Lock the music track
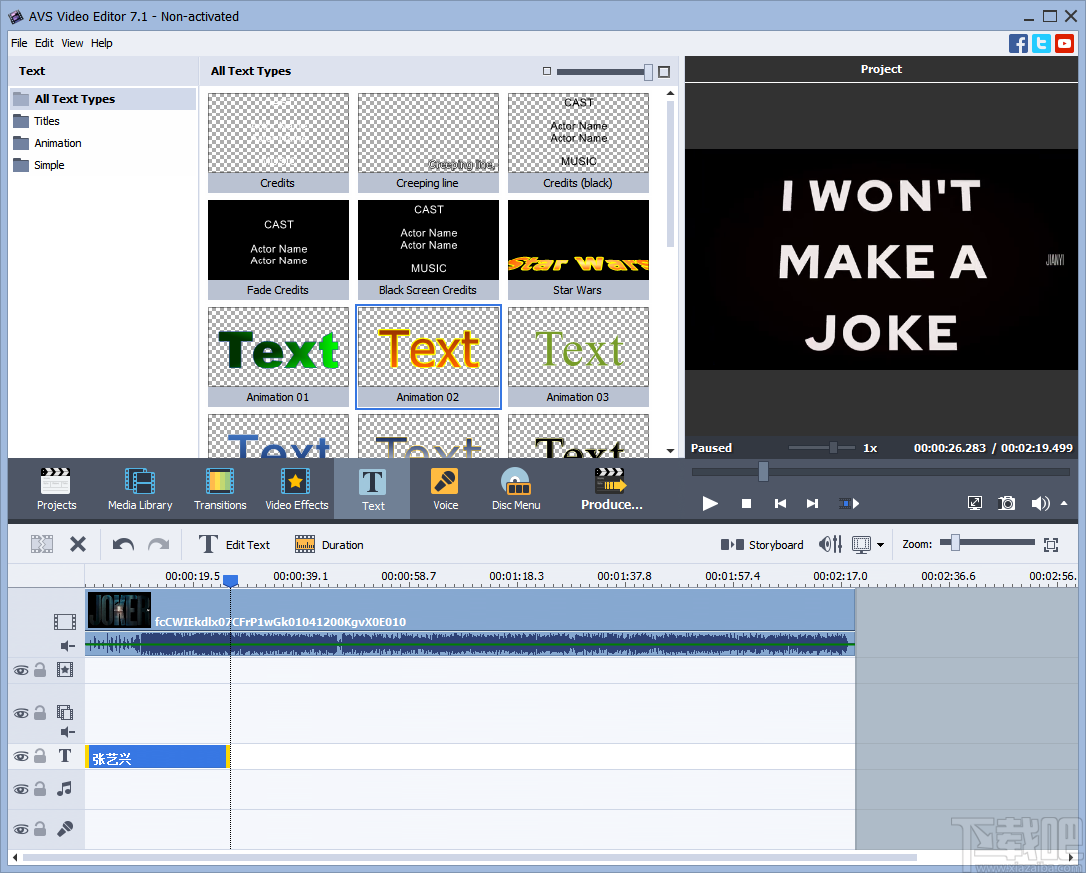This screenshot has height=873, width=1086. [x=40, y=788]
